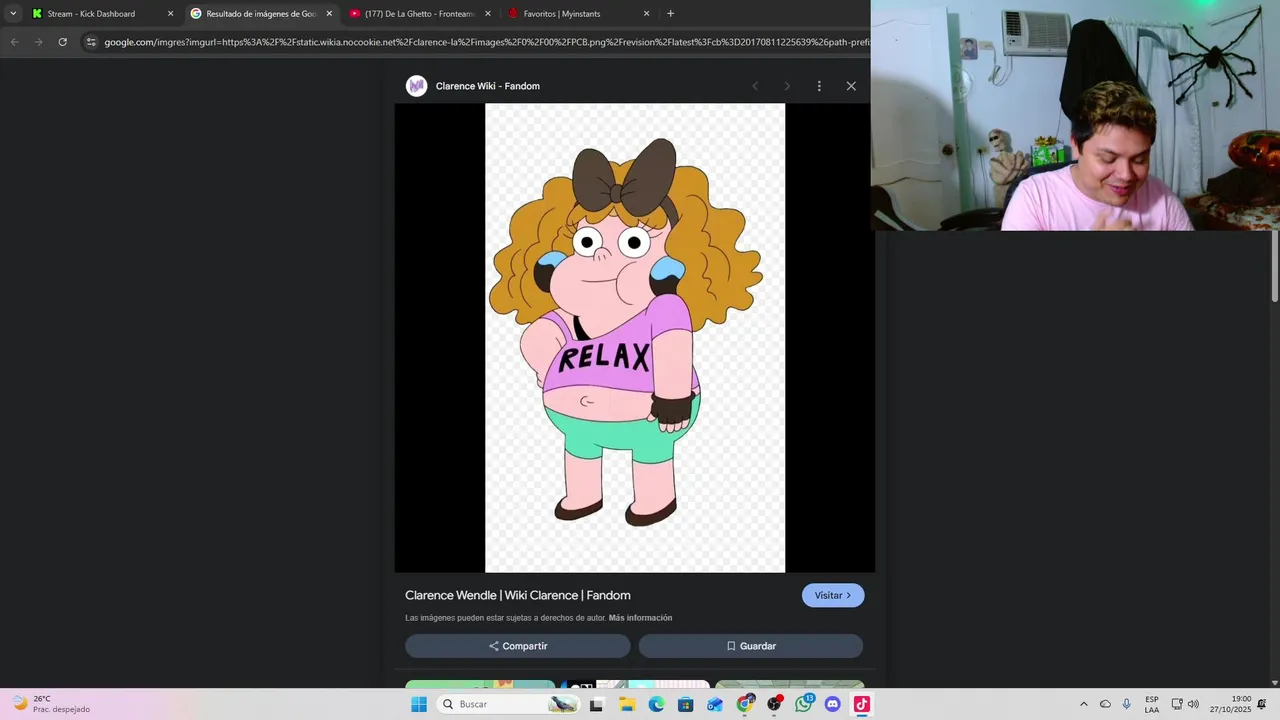Go back to previous page
This screenshot has width=1280, height=720.
[x=14, y=42]
